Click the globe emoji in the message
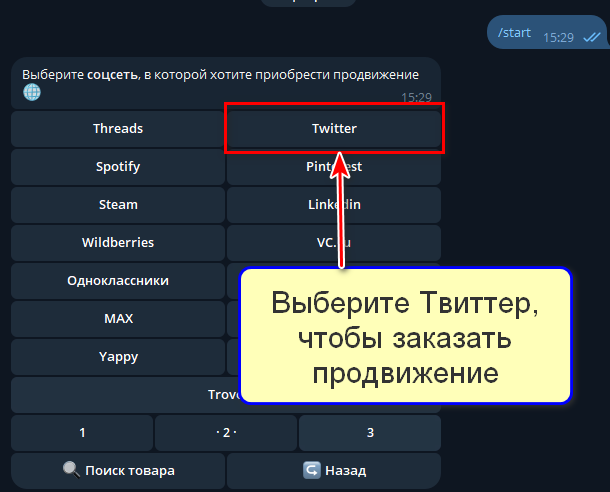The width and height of the screenshot is (610, 492). tap(32, 92)
